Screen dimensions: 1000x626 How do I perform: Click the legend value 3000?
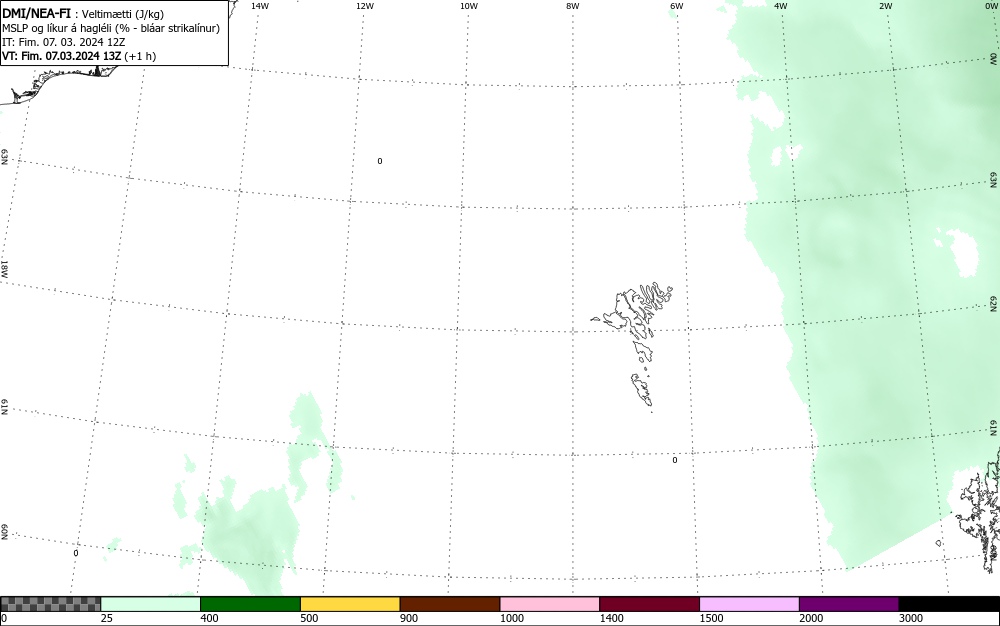coord(911,618)
